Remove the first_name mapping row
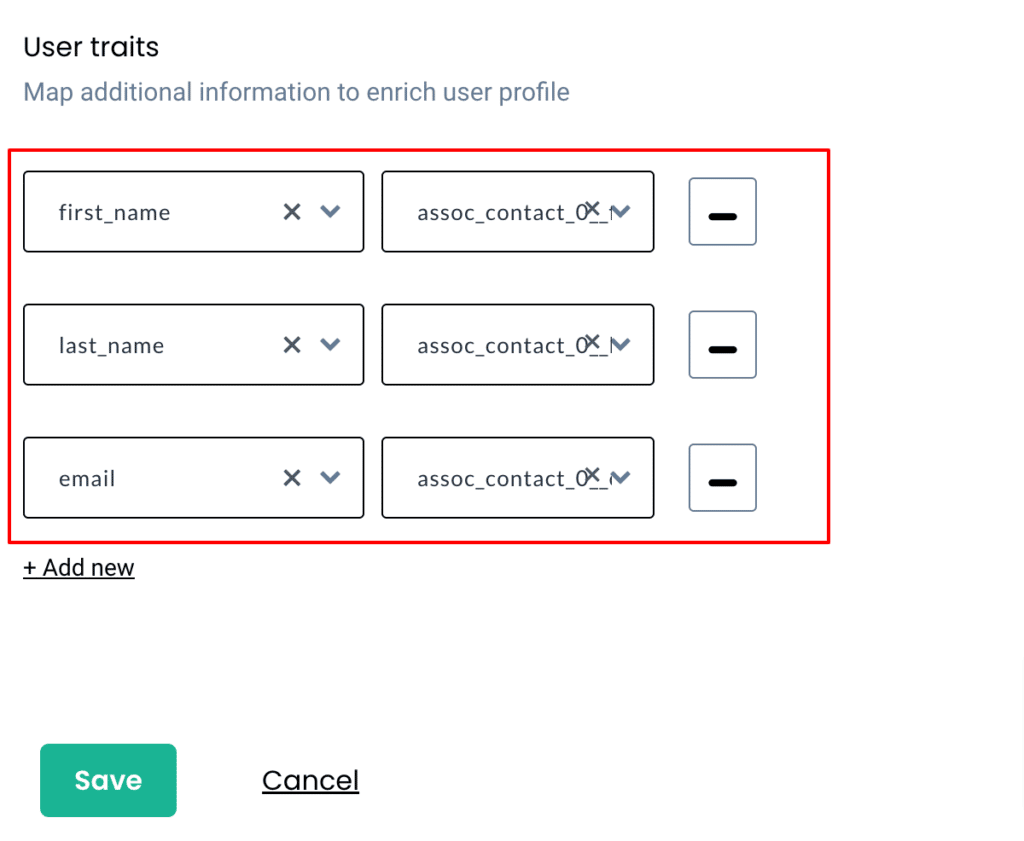The height and width of the screenshot is (841, 1024). click(722, 212)
